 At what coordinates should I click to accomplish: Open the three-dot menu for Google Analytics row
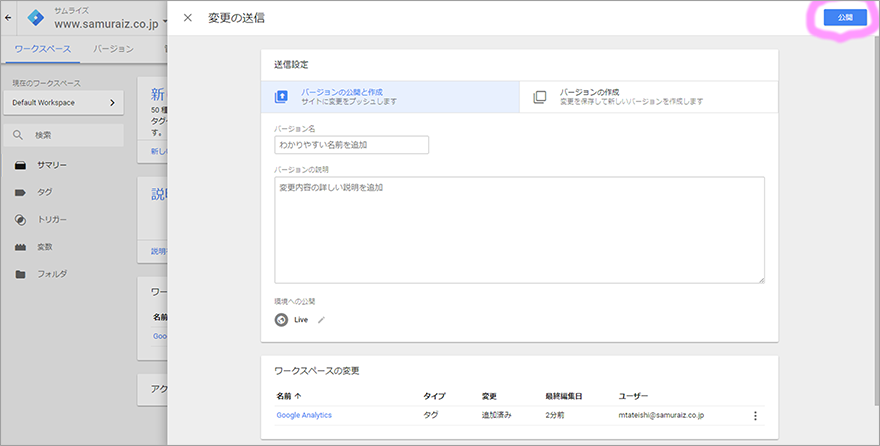(x=755, y=415)
